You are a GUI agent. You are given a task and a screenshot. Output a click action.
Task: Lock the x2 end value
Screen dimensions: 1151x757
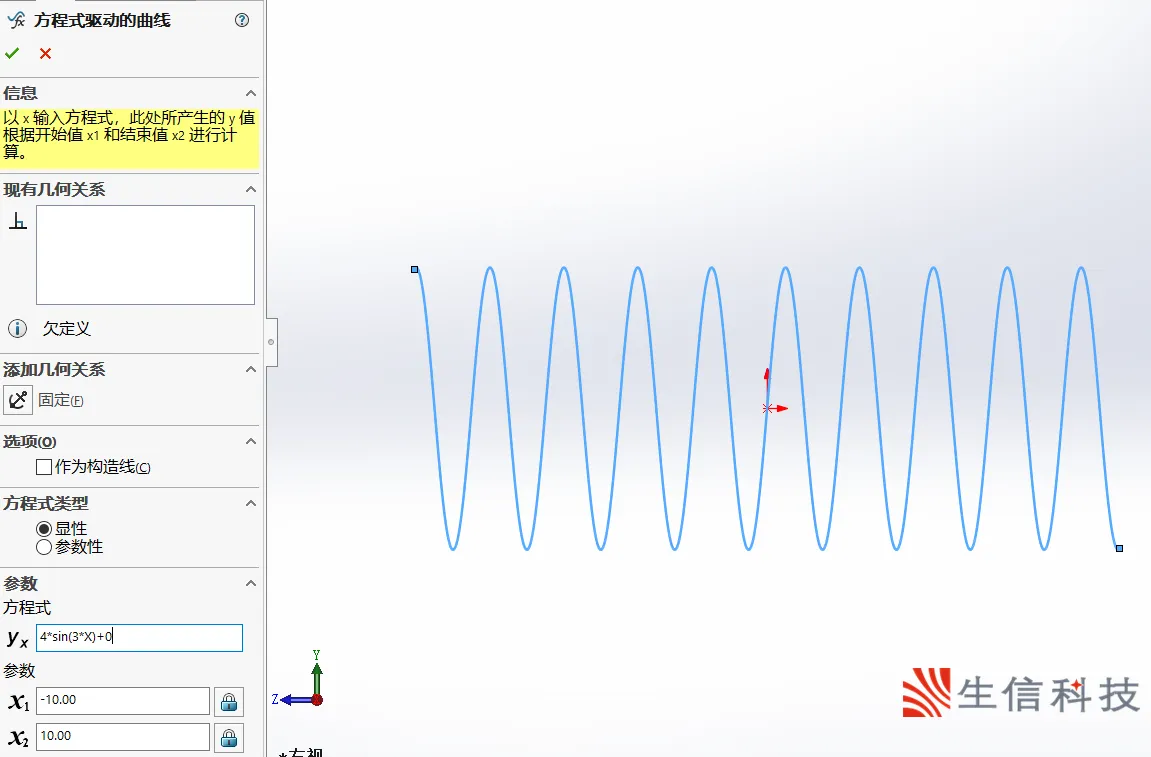click(x=229, y=736)
